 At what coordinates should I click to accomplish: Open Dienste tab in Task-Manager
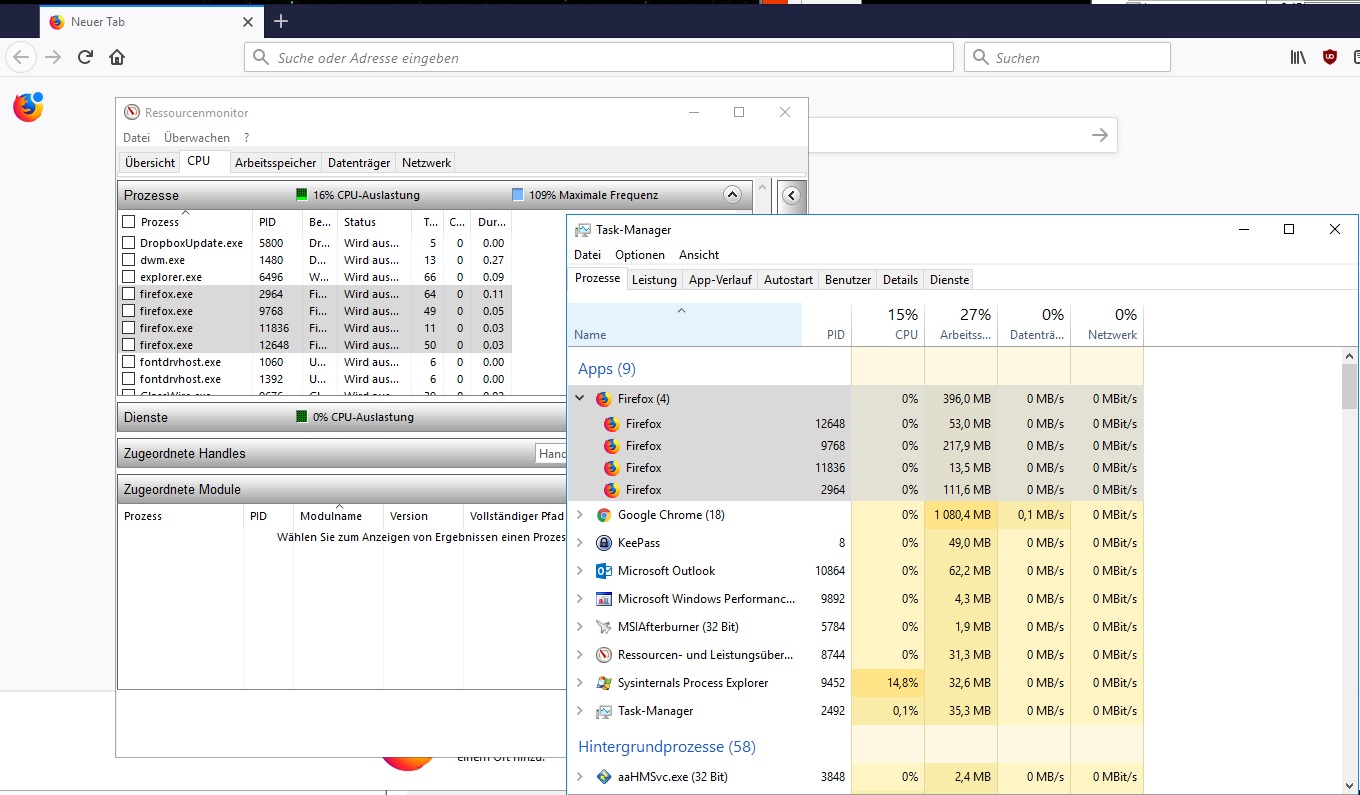[x=949, y=280]
